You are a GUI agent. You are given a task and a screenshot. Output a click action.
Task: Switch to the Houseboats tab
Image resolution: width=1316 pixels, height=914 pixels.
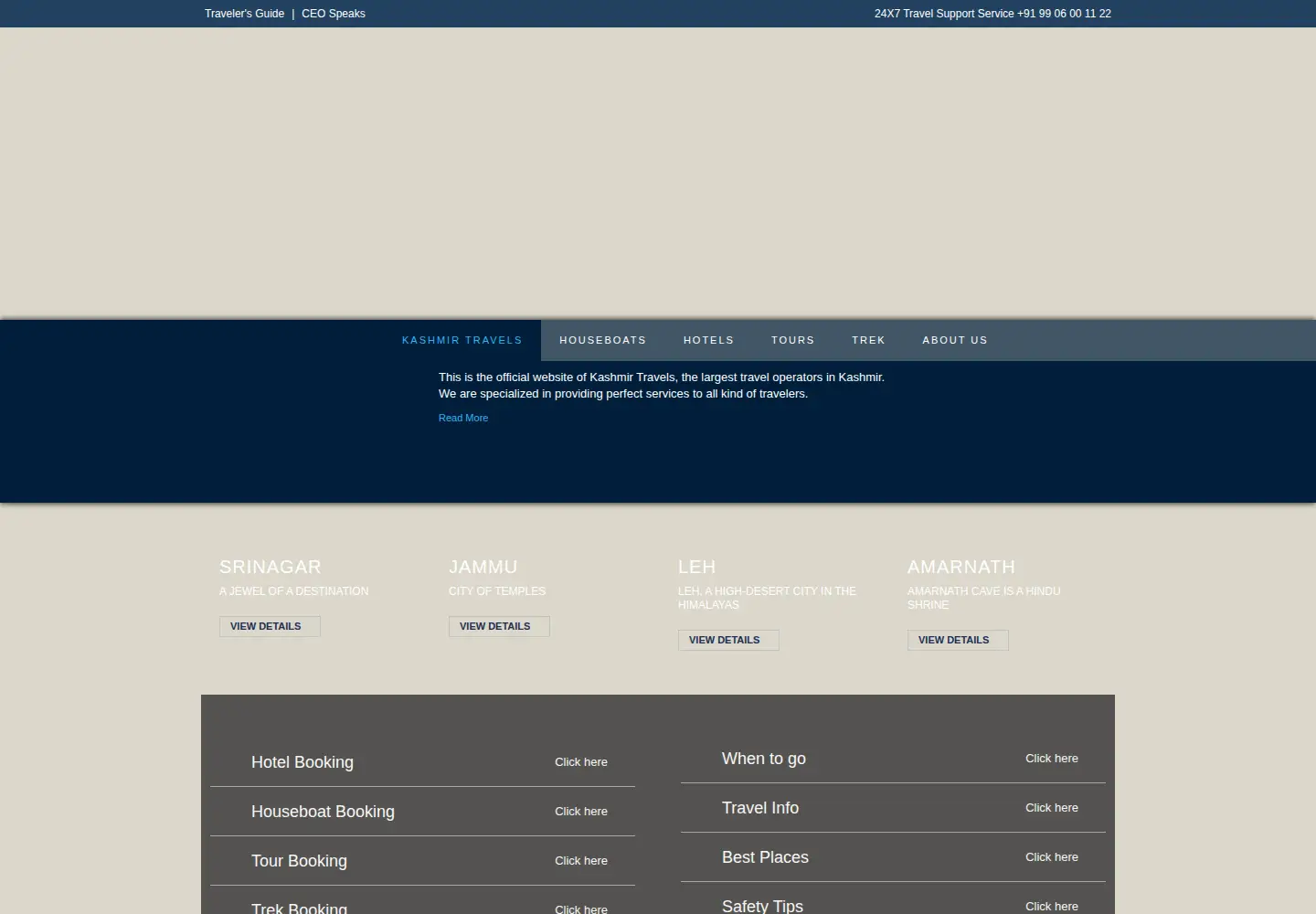603,340
